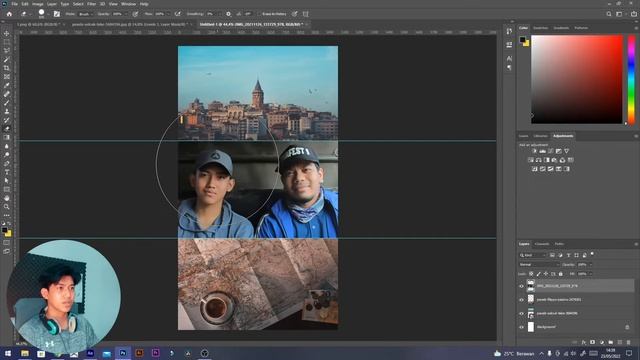Open the Image menu
The image size is (640, 360).
38,4
